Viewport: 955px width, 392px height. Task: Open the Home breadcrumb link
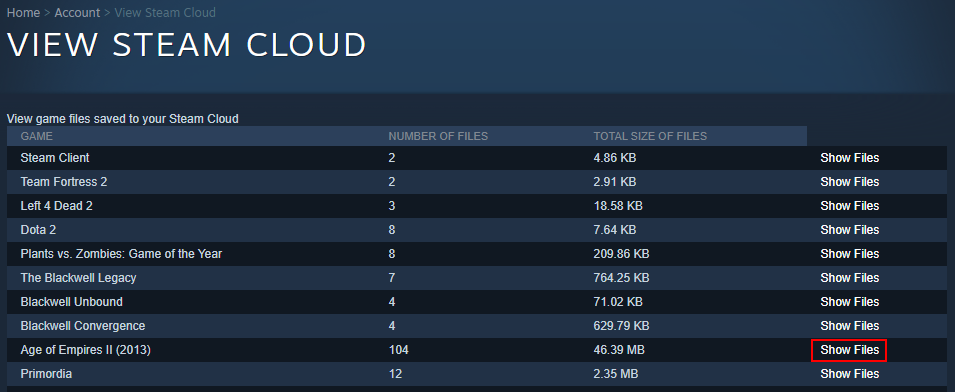[23, 12]
